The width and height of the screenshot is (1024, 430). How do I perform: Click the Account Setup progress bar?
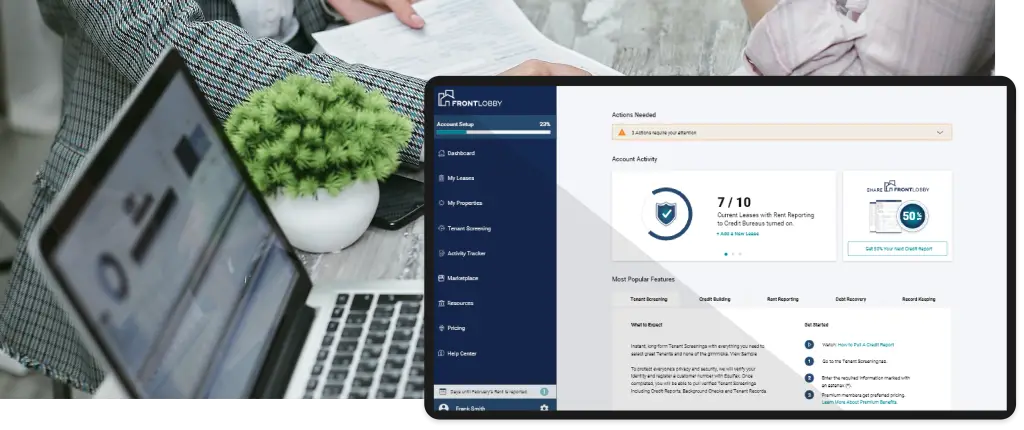(x=494, y=132)
